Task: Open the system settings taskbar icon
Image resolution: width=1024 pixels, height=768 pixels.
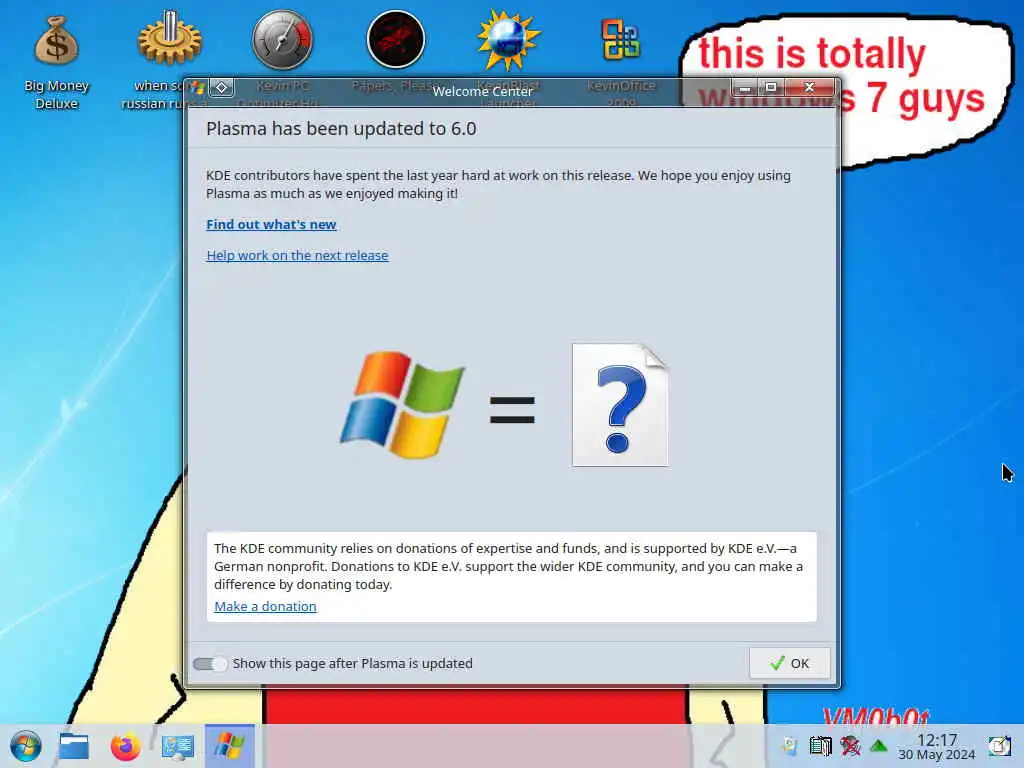Action: pyautogui.click(x=178, y=746)
